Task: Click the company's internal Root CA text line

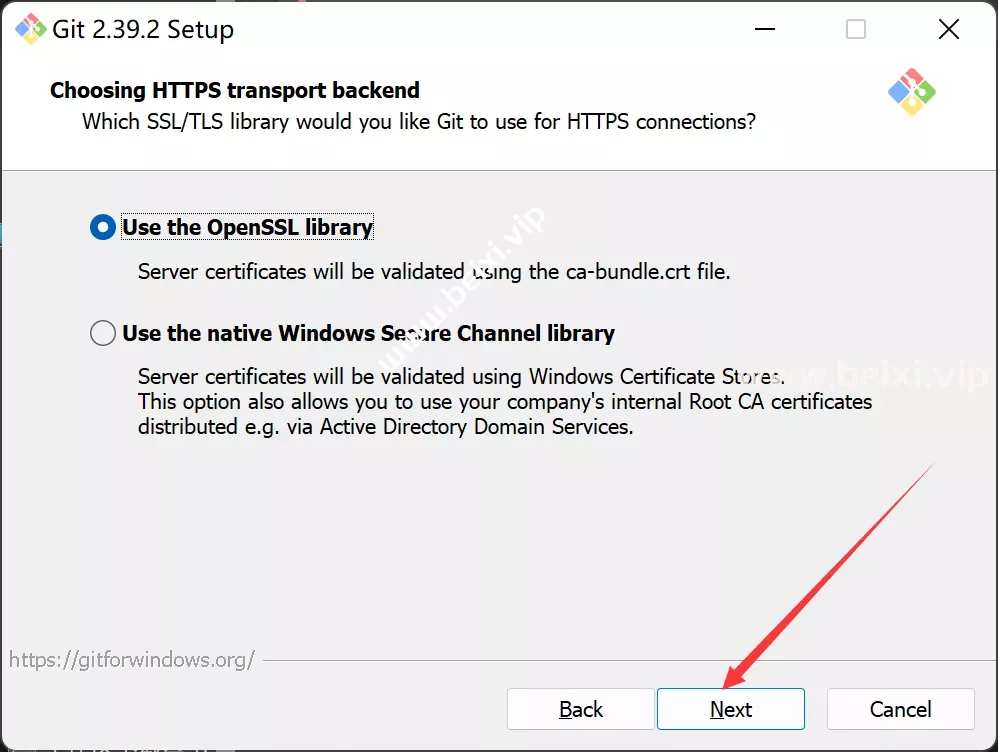Action: click(505, 402)
